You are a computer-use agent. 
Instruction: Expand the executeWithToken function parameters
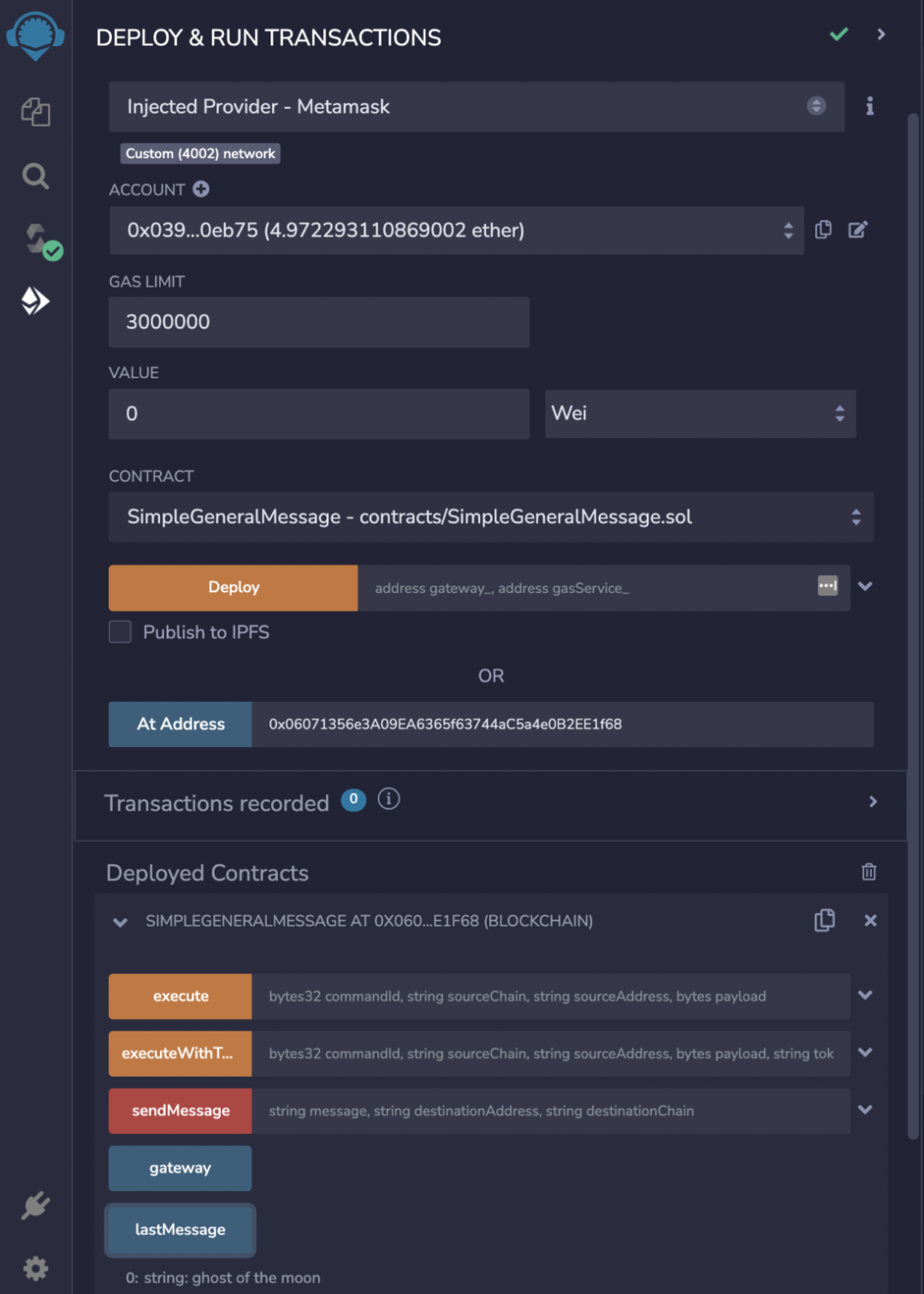pos(865,1053)
